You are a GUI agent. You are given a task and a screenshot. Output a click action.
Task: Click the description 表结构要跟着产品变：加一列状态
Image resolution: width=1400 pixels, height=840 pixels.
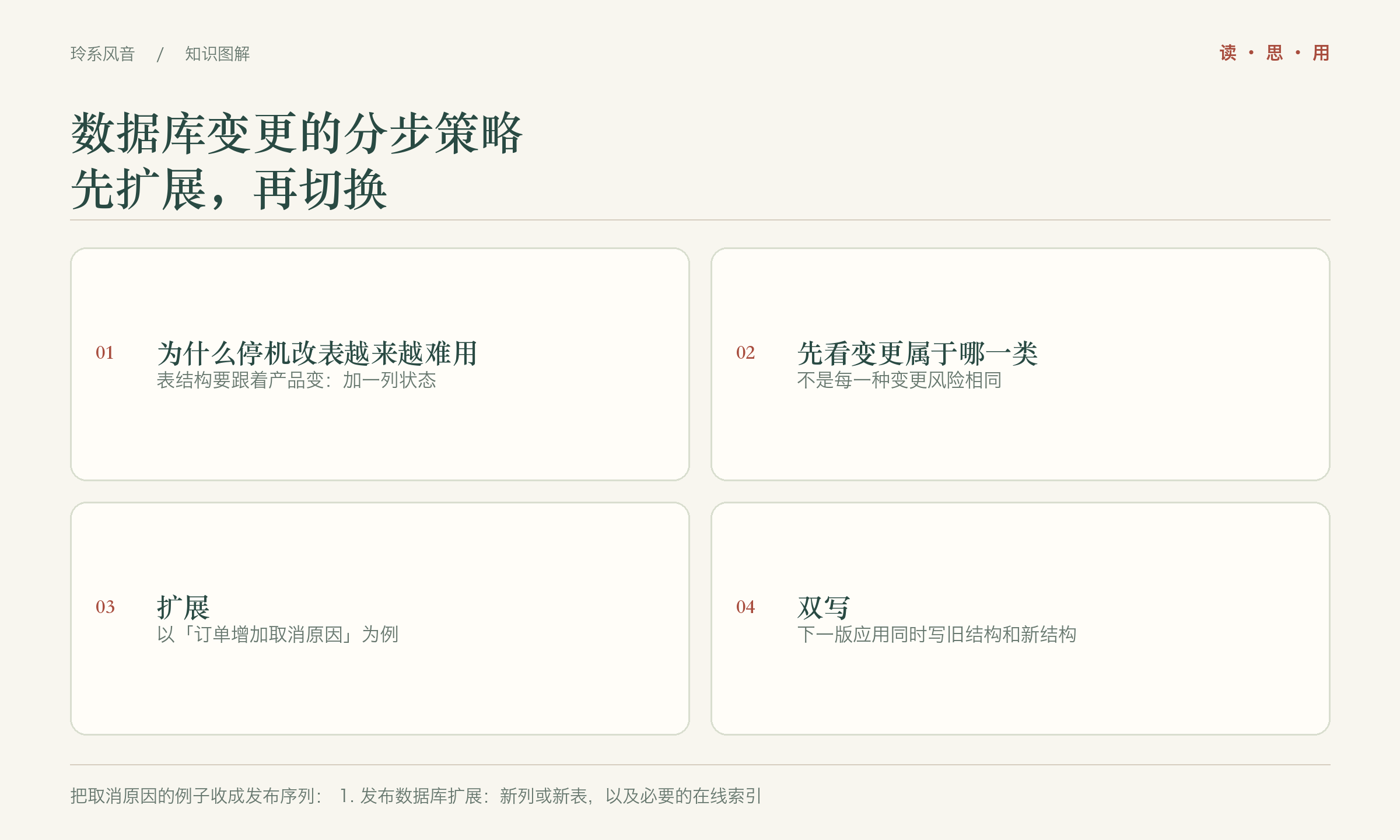pyautogui.click(x=296, y=380)
